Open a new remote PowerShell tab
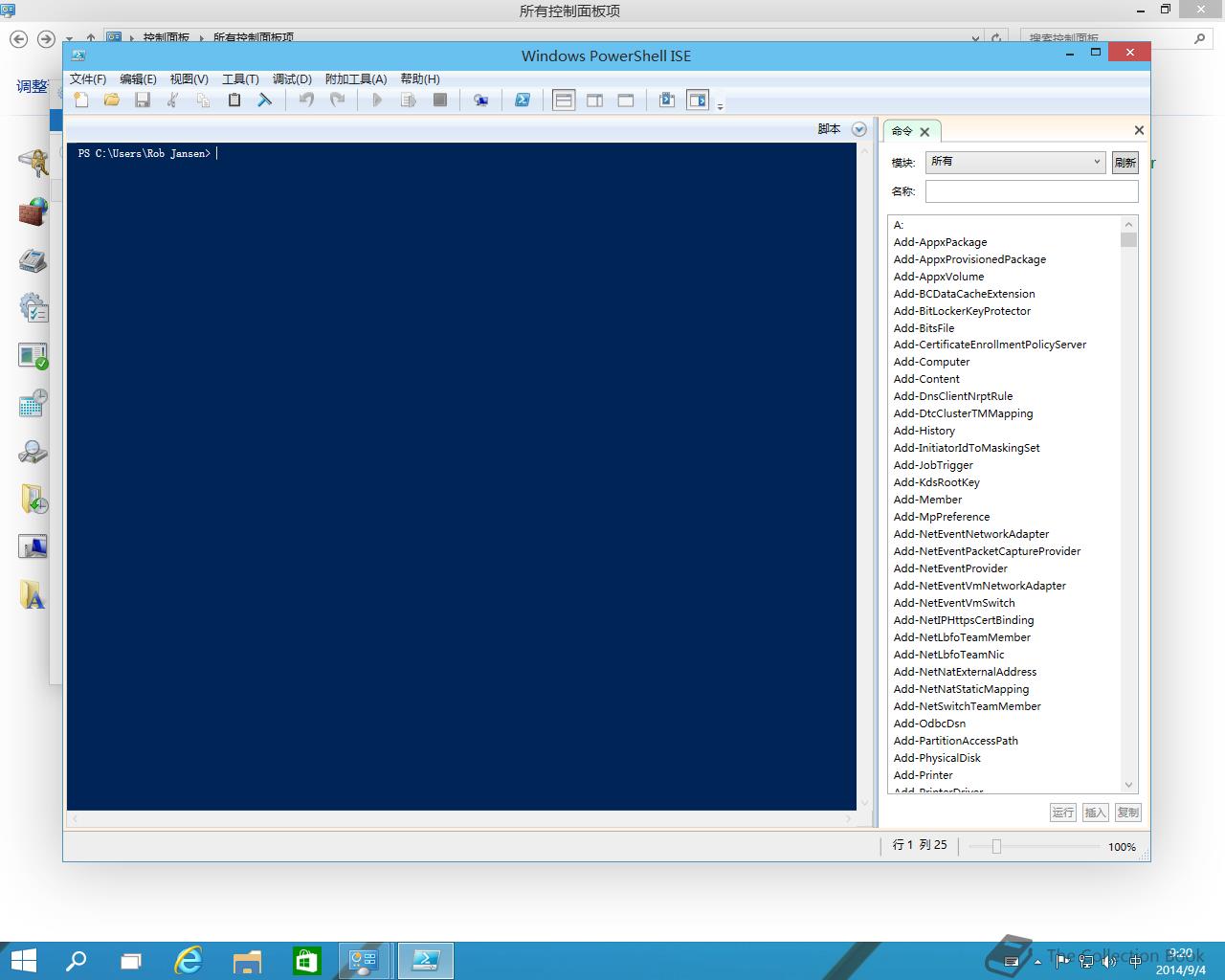The width and height of the screenshot is (1225, 980). 480,100
